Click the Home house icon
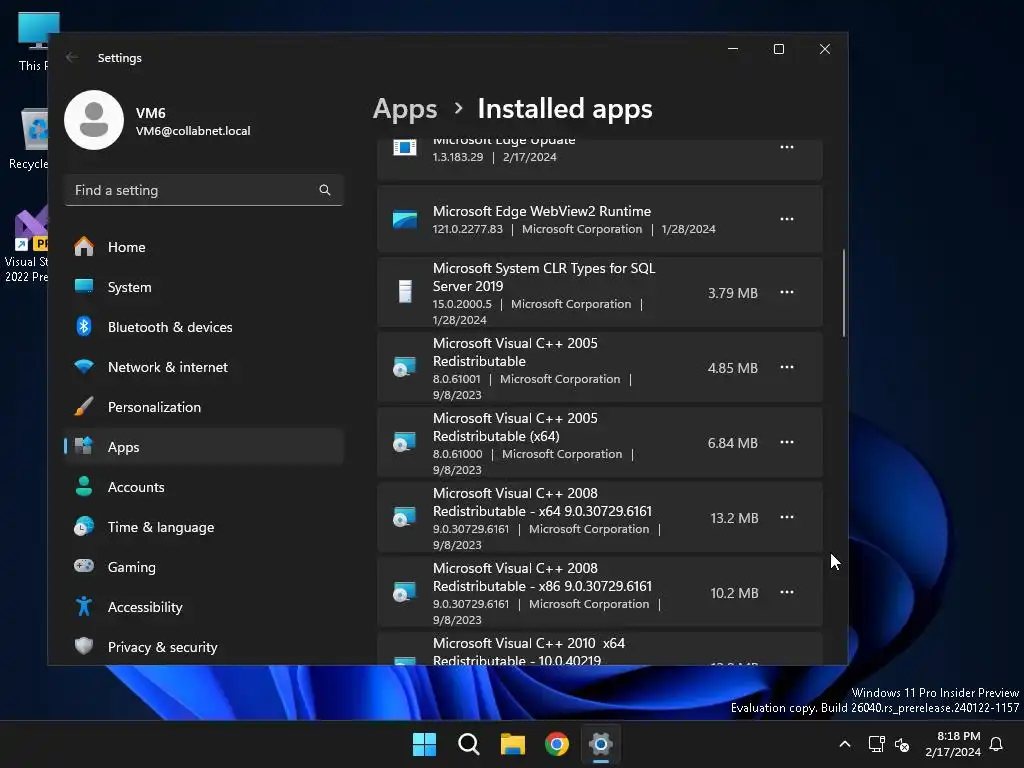The width and height of the screenshot is (1024, 768). [x=84, y=246]
